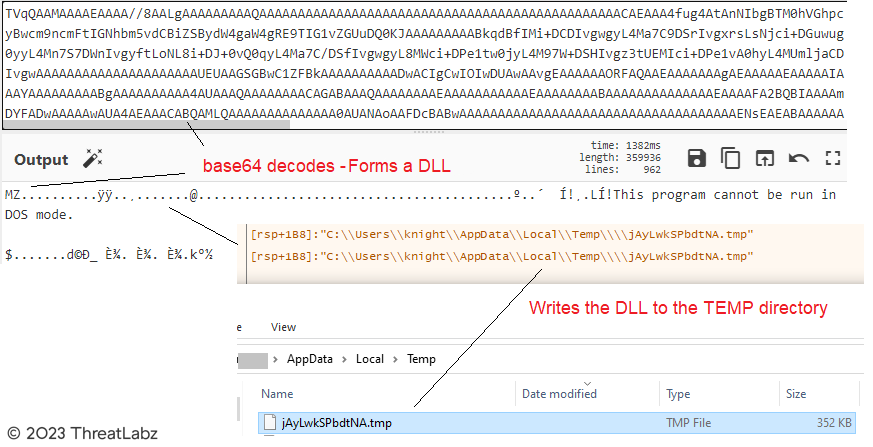Screen dimensions: 873x447
Task: Save the output to a file
Action: click(x=698, y=158)
